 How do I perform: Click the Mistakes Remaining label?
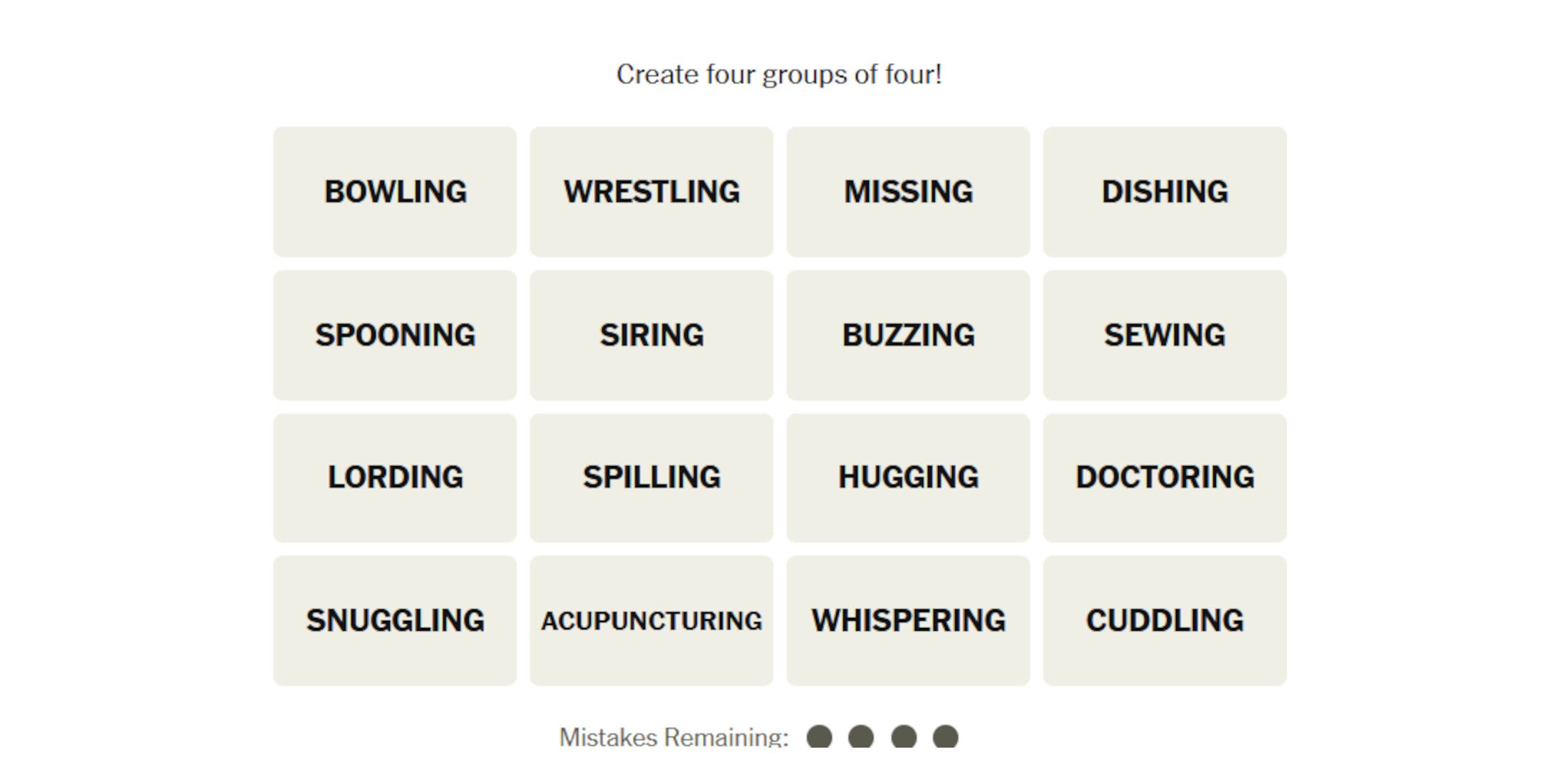674,737
